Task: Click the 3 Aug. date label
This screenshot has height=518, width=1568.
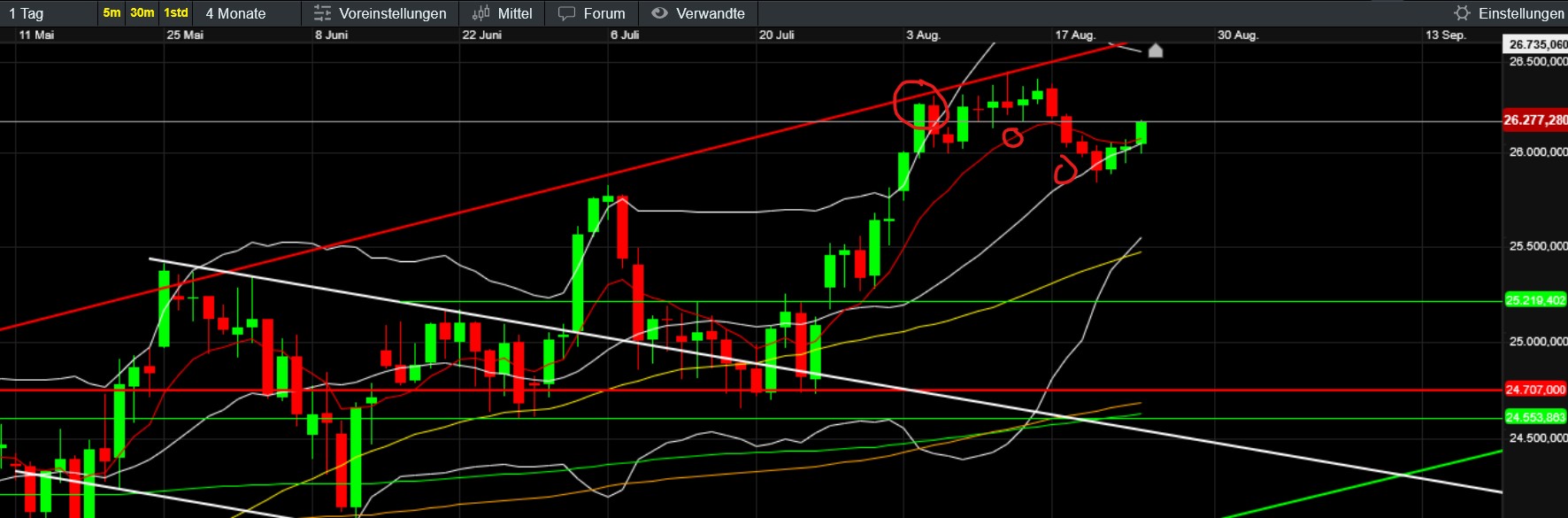Action: coord(923,35)
